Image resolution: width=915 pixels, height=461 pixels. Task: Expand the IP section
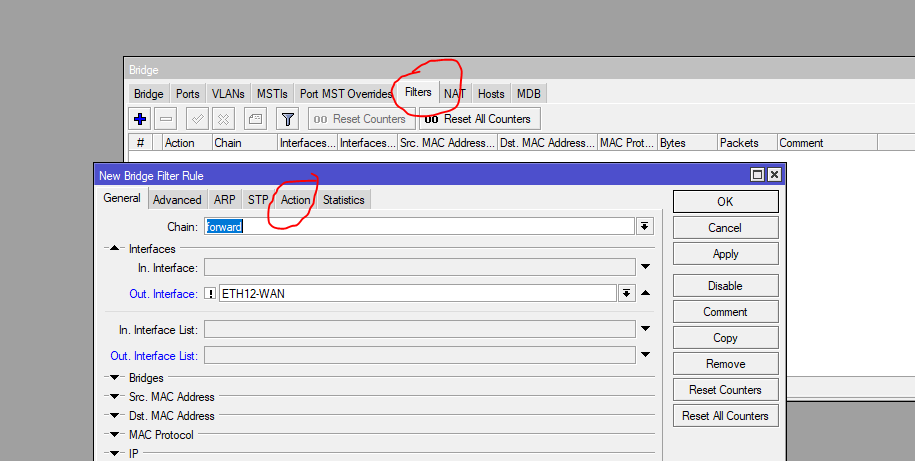coord(115,453)
